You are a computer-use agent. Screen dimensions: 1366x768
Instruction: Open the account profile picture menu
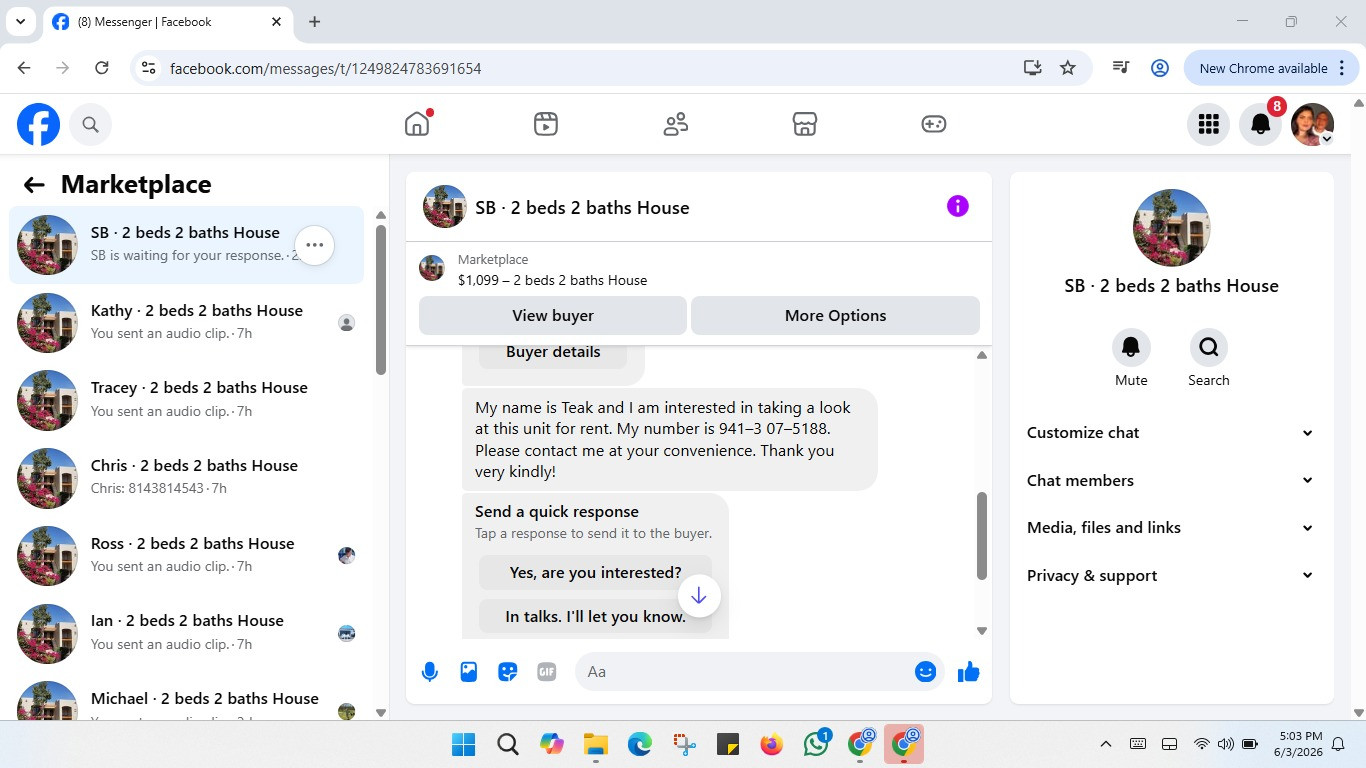[1313, 124]
